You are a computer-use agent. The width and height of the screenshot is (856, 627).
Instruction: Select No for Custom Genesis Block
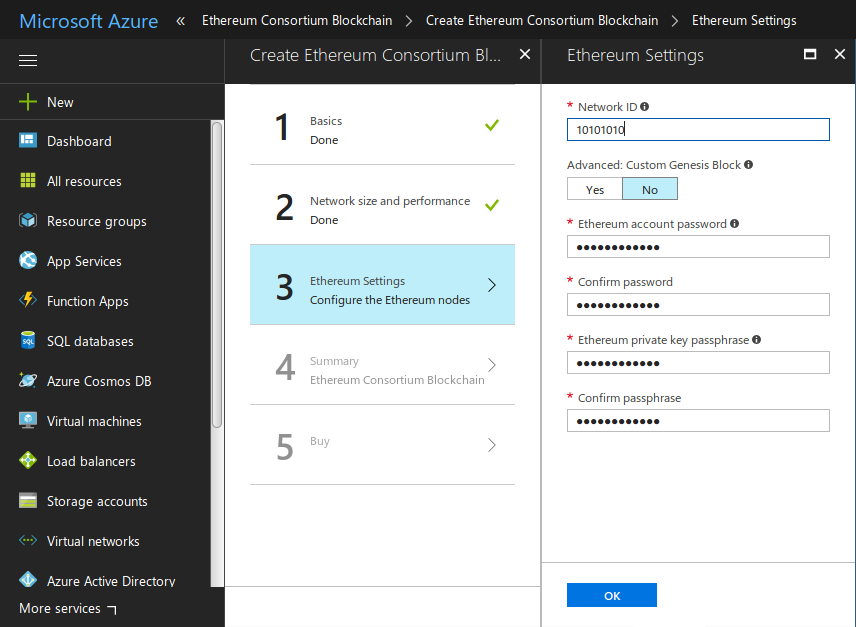(650, 189)
